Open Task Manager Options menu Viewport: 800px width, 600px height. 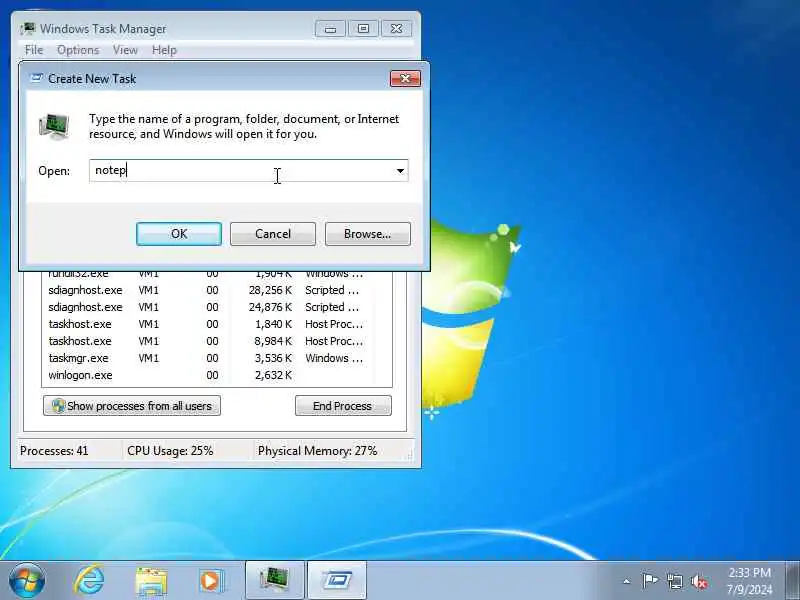(78, 50)
